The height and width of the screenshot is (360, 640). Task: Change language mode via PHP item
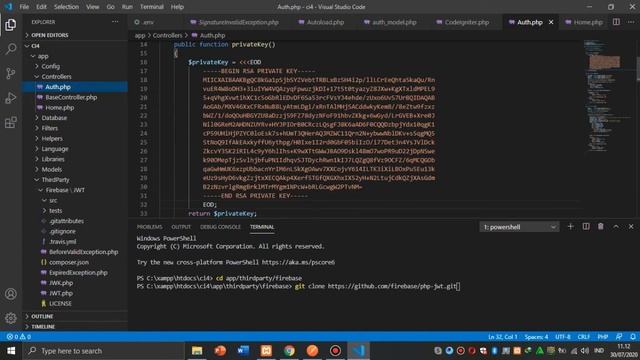[603, 337]
